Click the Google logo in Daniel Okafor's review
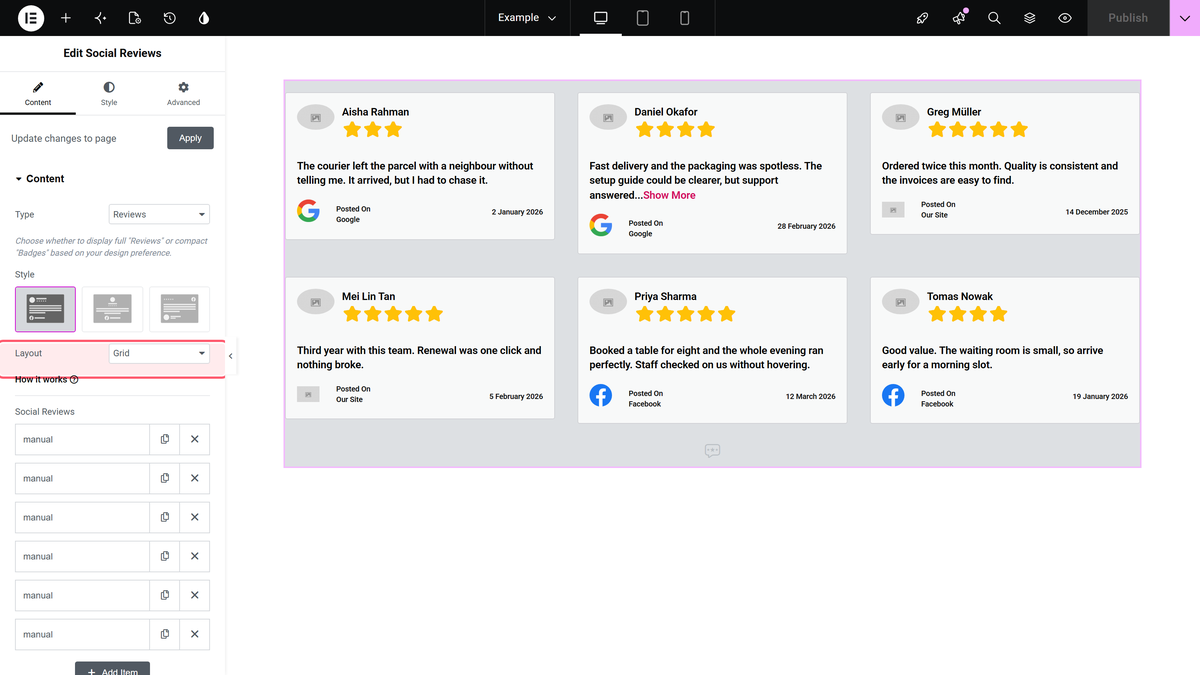Viewport: 1200px width, 675px height. click(601, 225)
